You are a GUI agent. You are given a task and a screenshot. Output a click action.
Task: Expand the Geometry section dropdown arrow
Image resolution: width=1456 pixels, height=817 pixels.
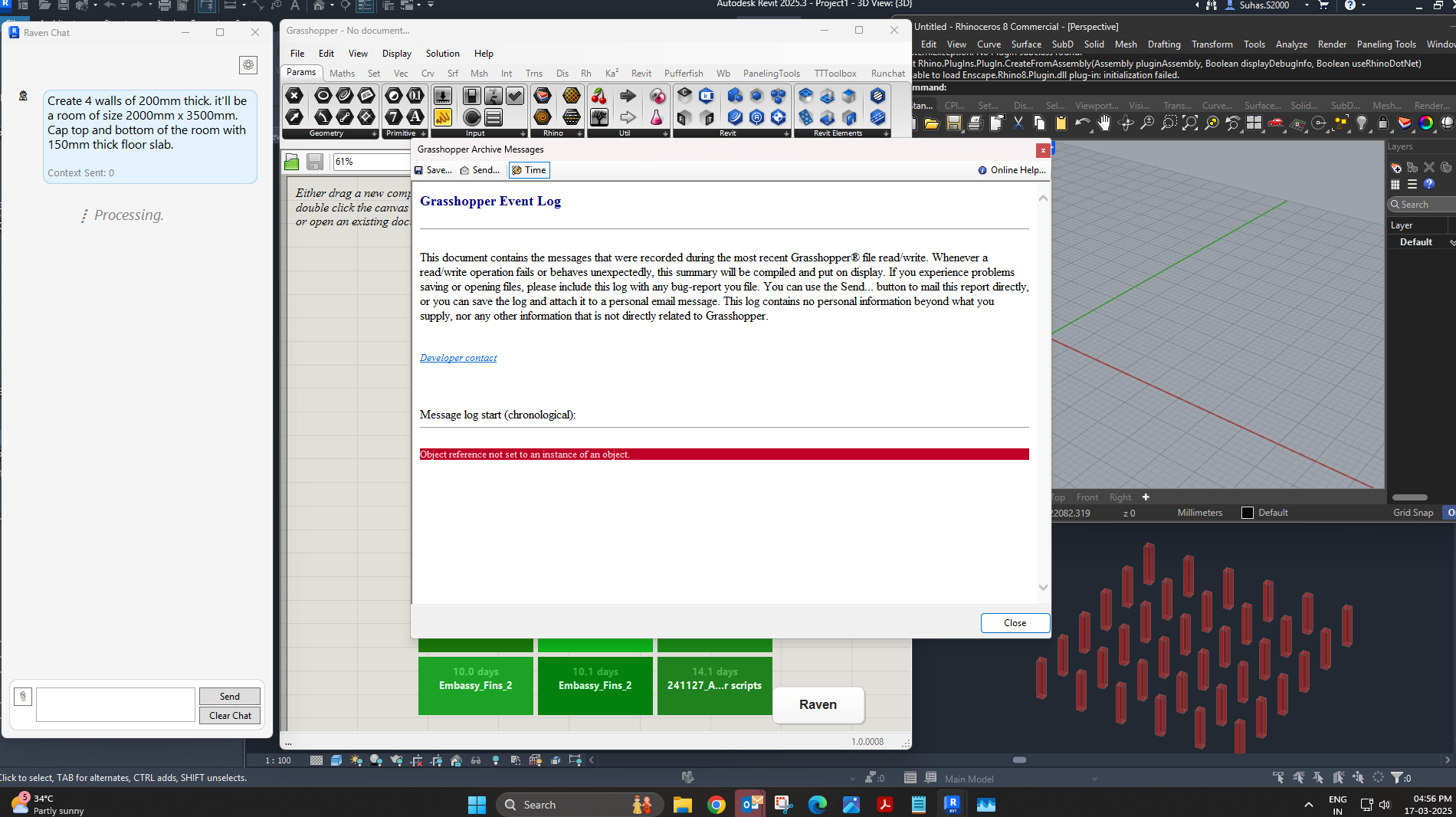pyautogui.click(x=374, y=135)
